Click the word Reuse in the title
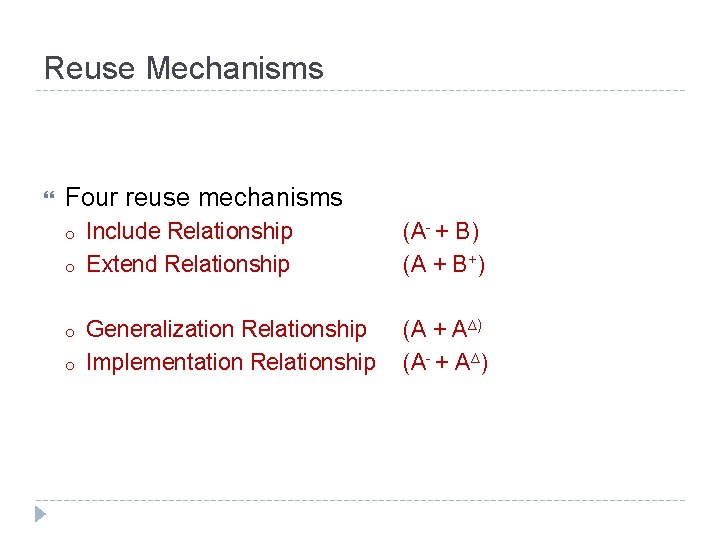720x540 pixels. tap(90, 68)
